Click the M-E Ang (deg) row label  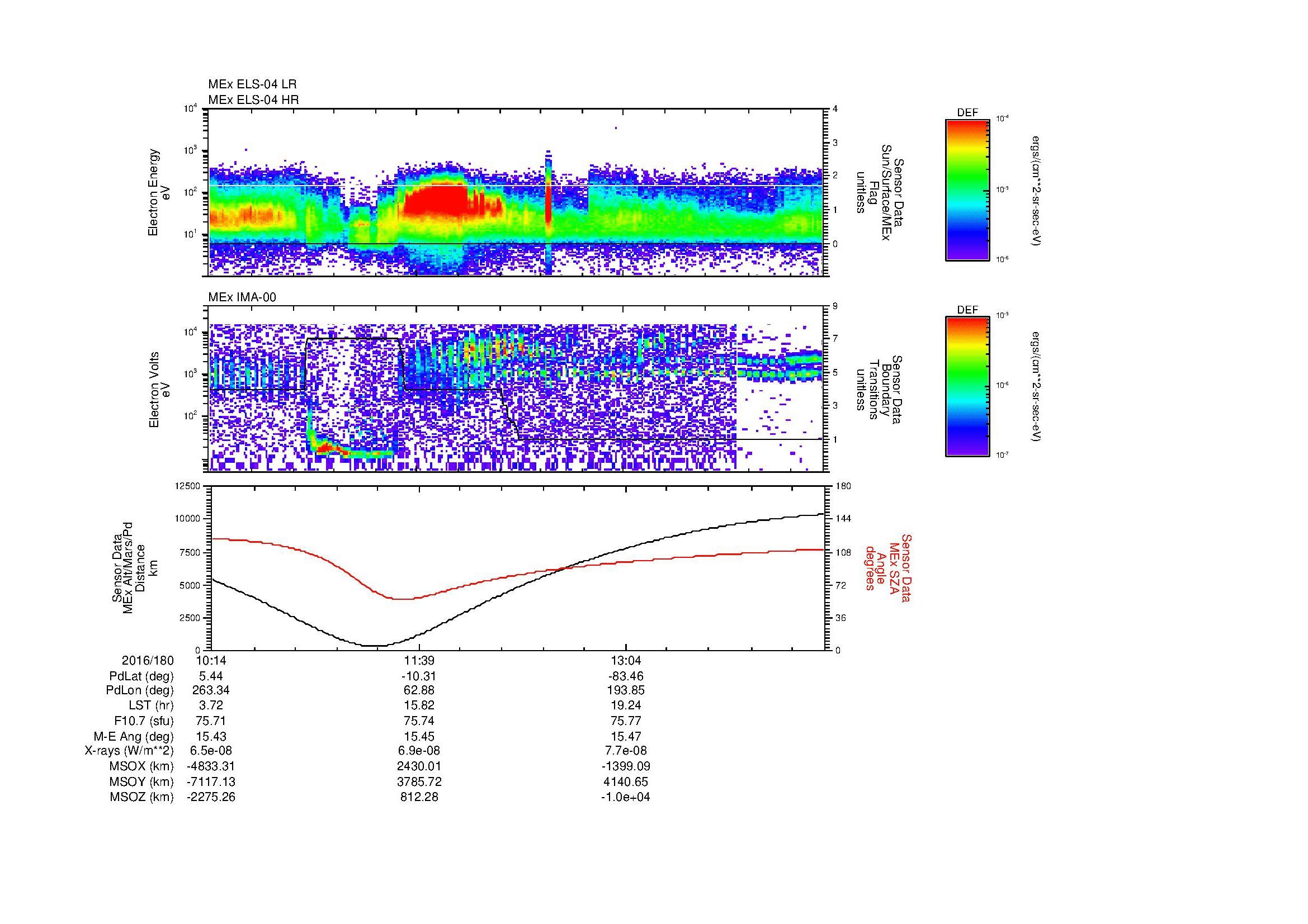[134, 737]
